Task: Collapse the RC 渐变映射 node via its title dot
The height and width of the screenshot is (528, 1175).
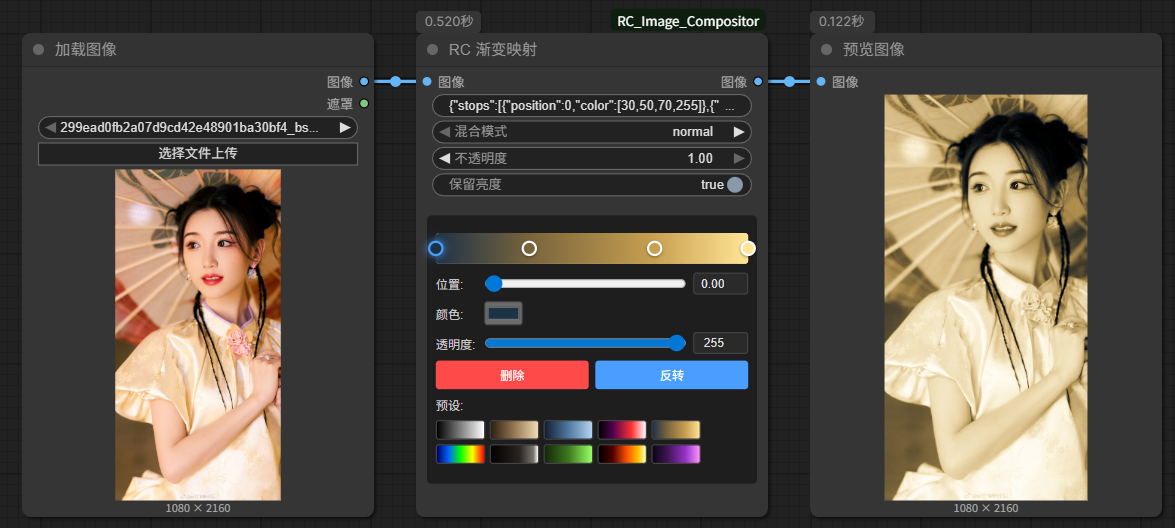Action: pos(432,50)
